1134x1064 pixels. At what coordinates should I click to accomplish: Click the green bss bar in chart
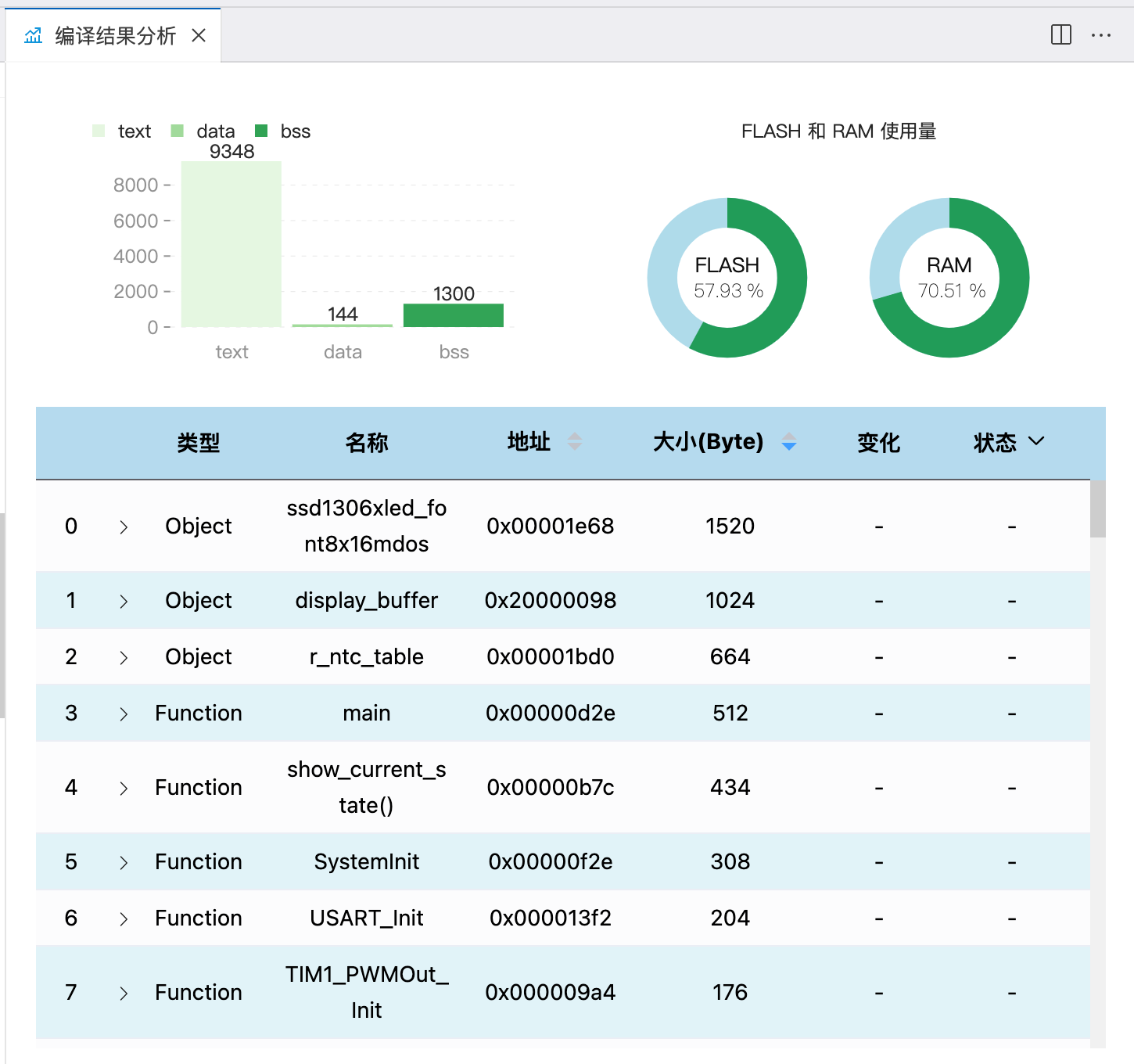453,315
